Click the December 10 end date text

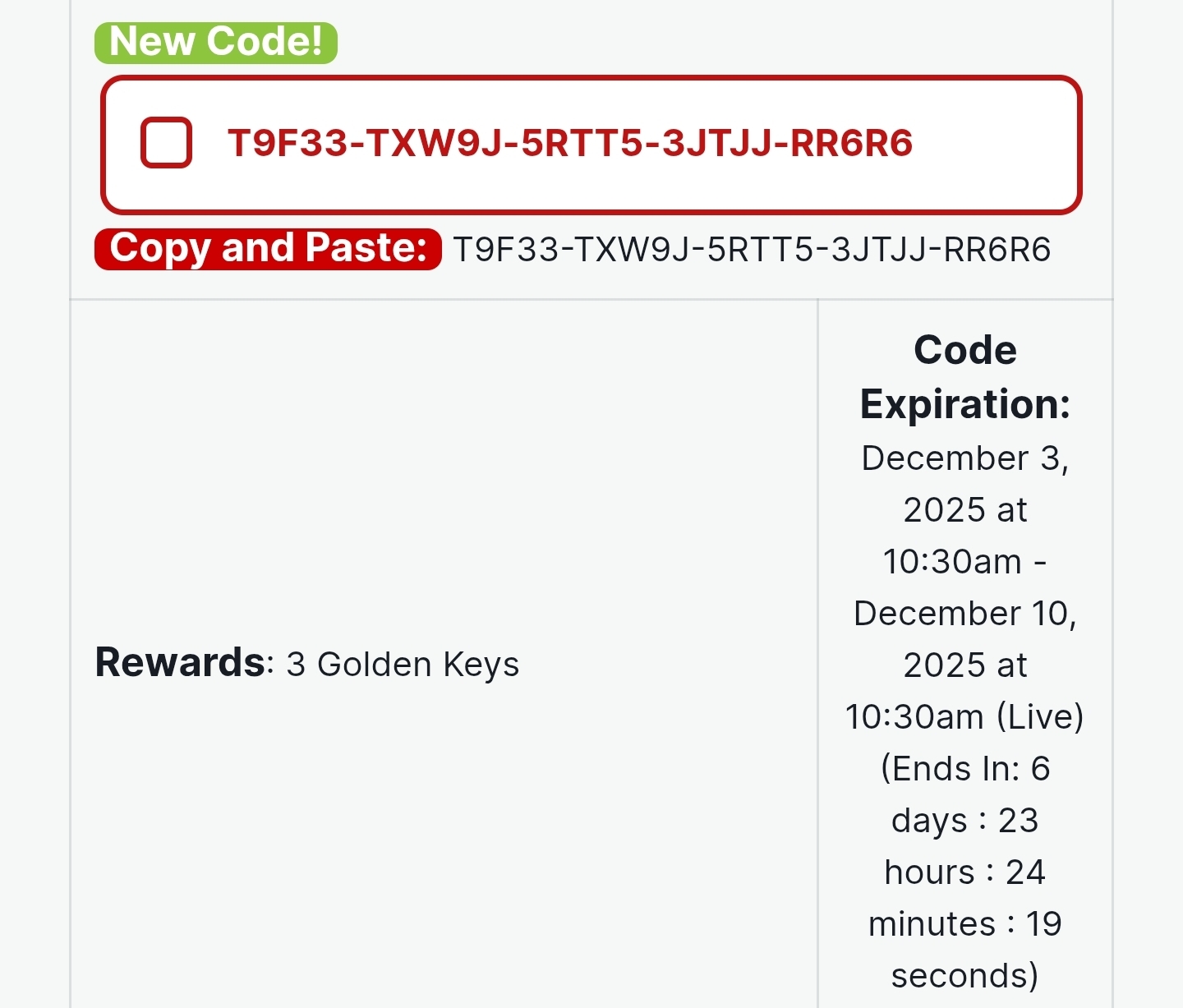coord(964,614)
